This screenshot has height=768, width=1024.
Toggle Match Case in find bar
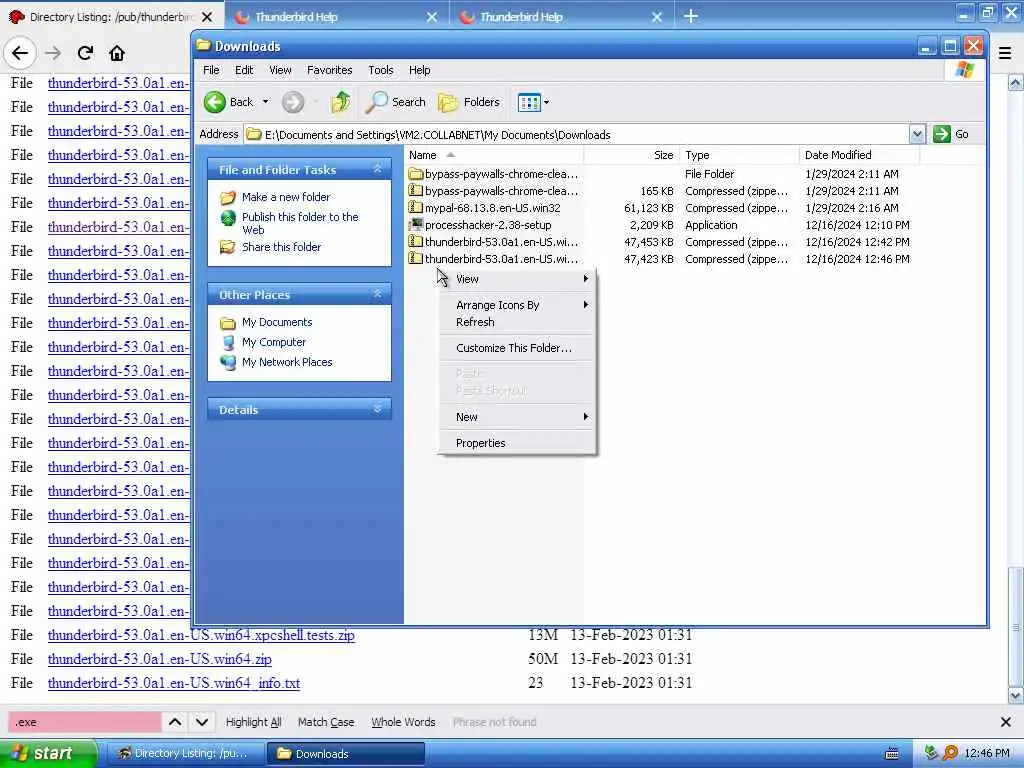coord(326,722)
